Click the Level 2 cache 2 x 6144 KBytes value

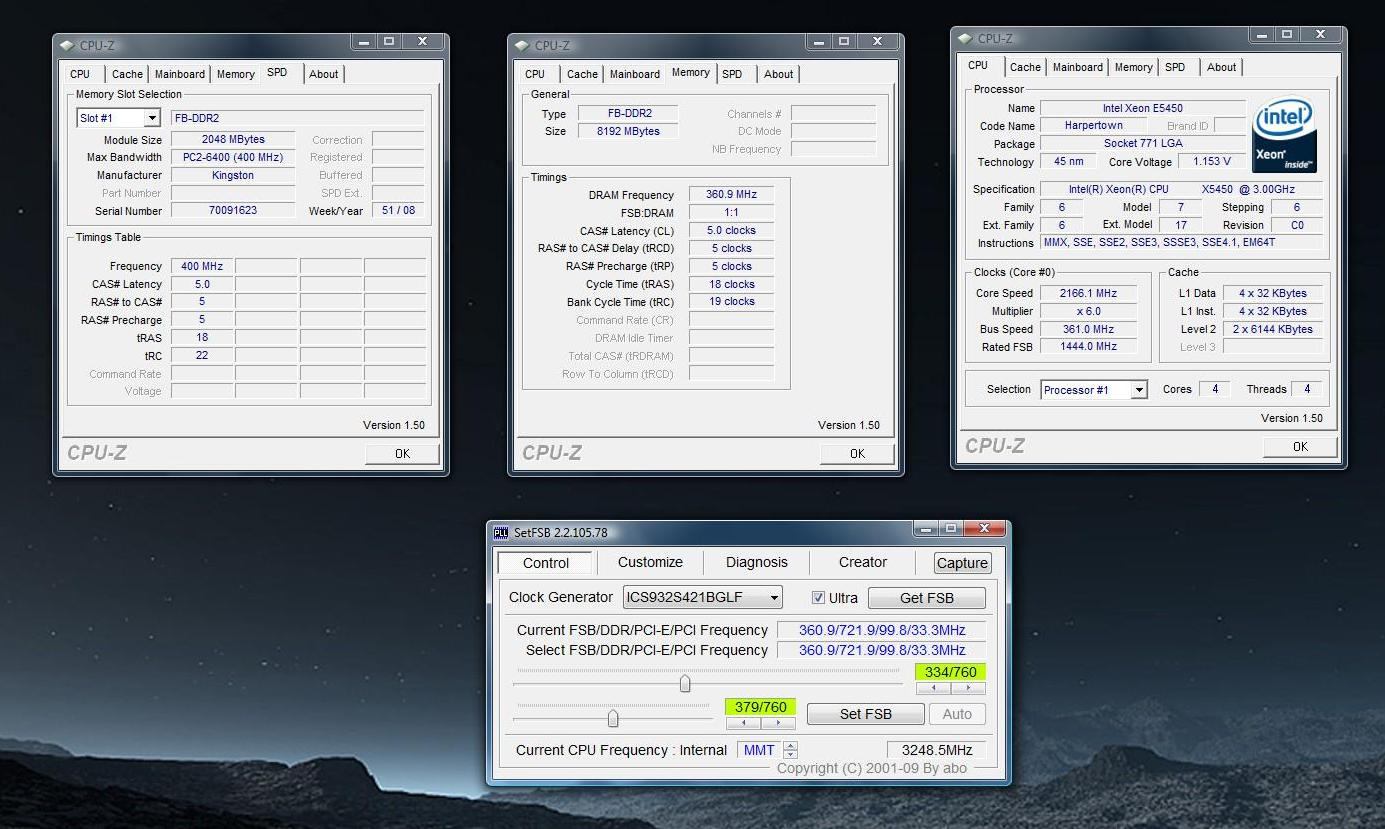click(1272, 329)
